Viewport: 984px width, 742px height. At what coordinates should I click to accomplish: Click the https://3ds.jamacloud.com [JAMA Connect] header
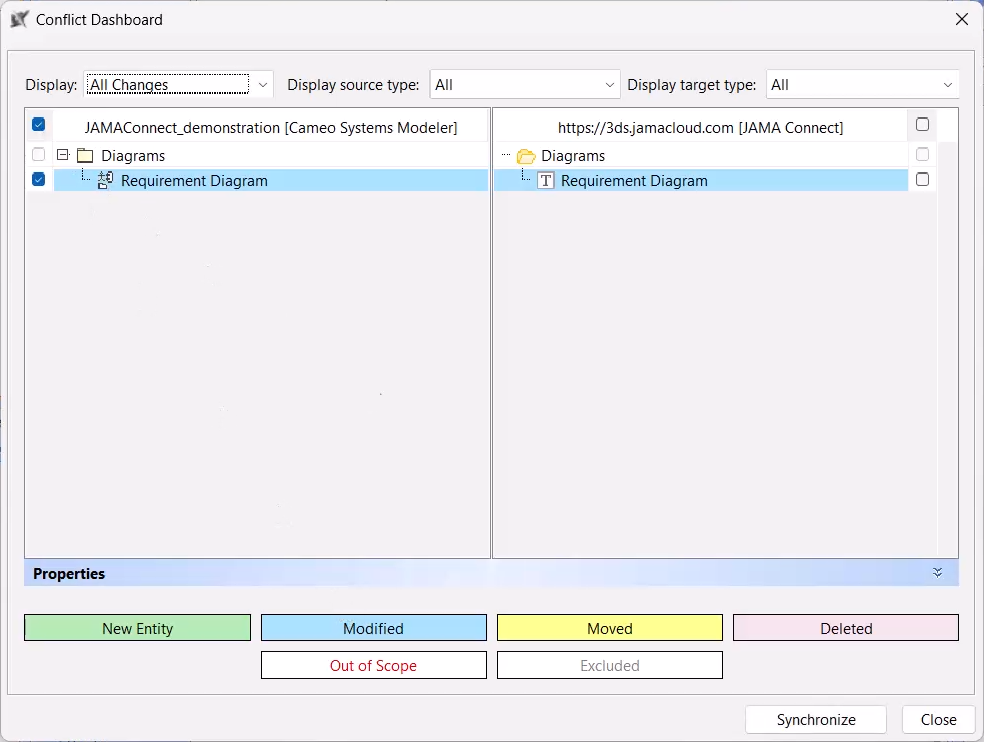click(700, 128)
